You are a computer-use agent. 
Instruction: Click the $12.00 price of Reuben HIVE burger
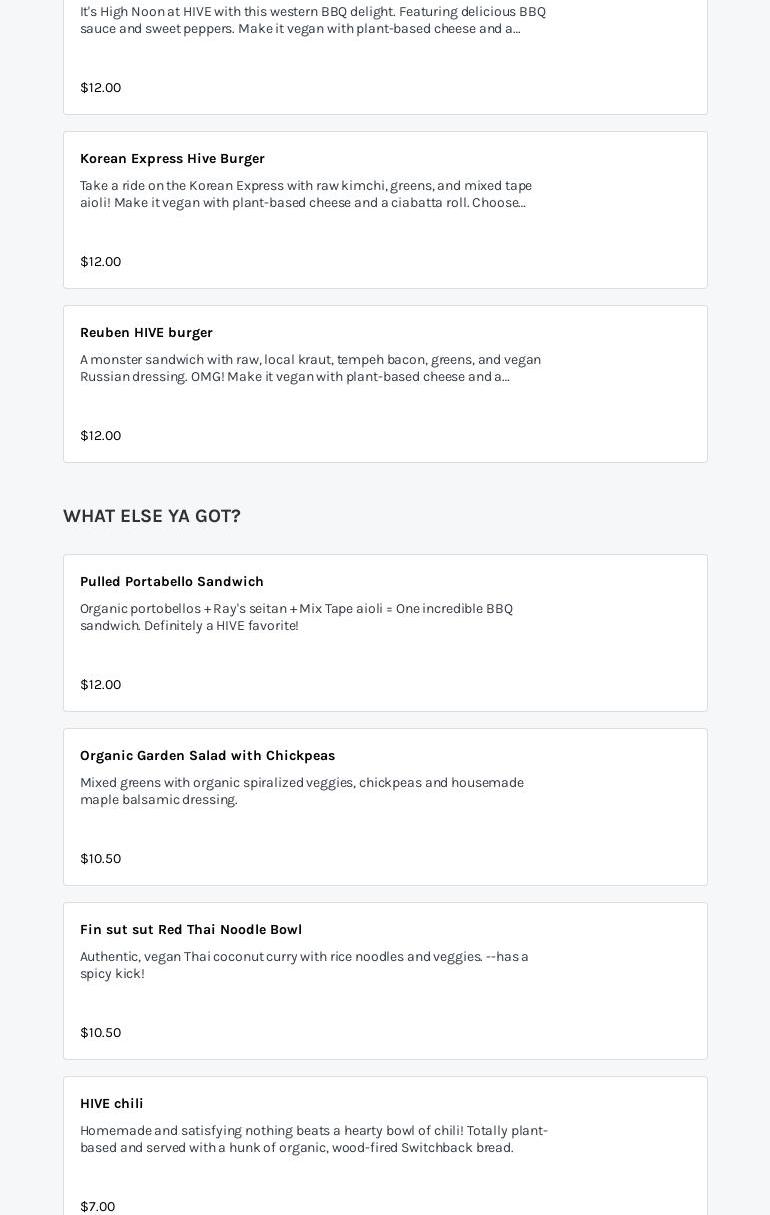tap(100, 436)
